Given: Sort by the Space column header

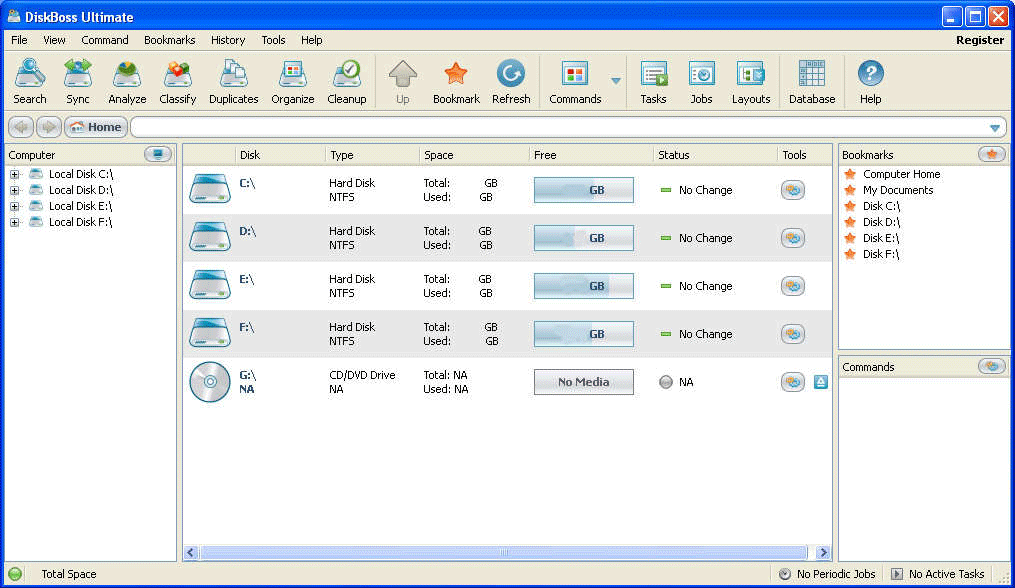Looking at the screenshot, I should [x=474, y=155].
